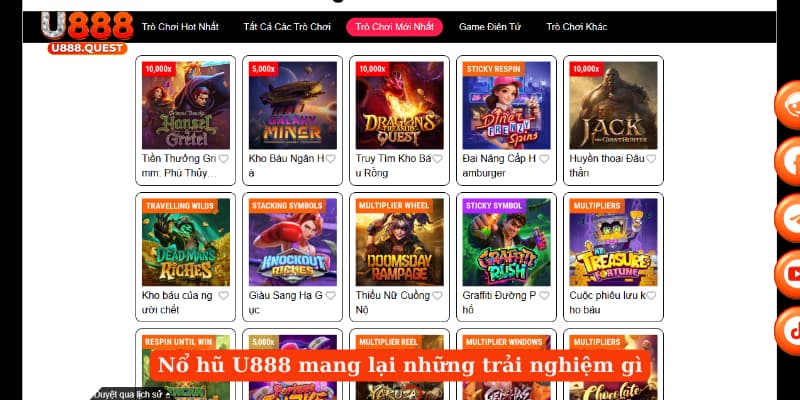Select the Trò Chơi Hot Nhất tab
800x400 pixels.
coord(180,27)
